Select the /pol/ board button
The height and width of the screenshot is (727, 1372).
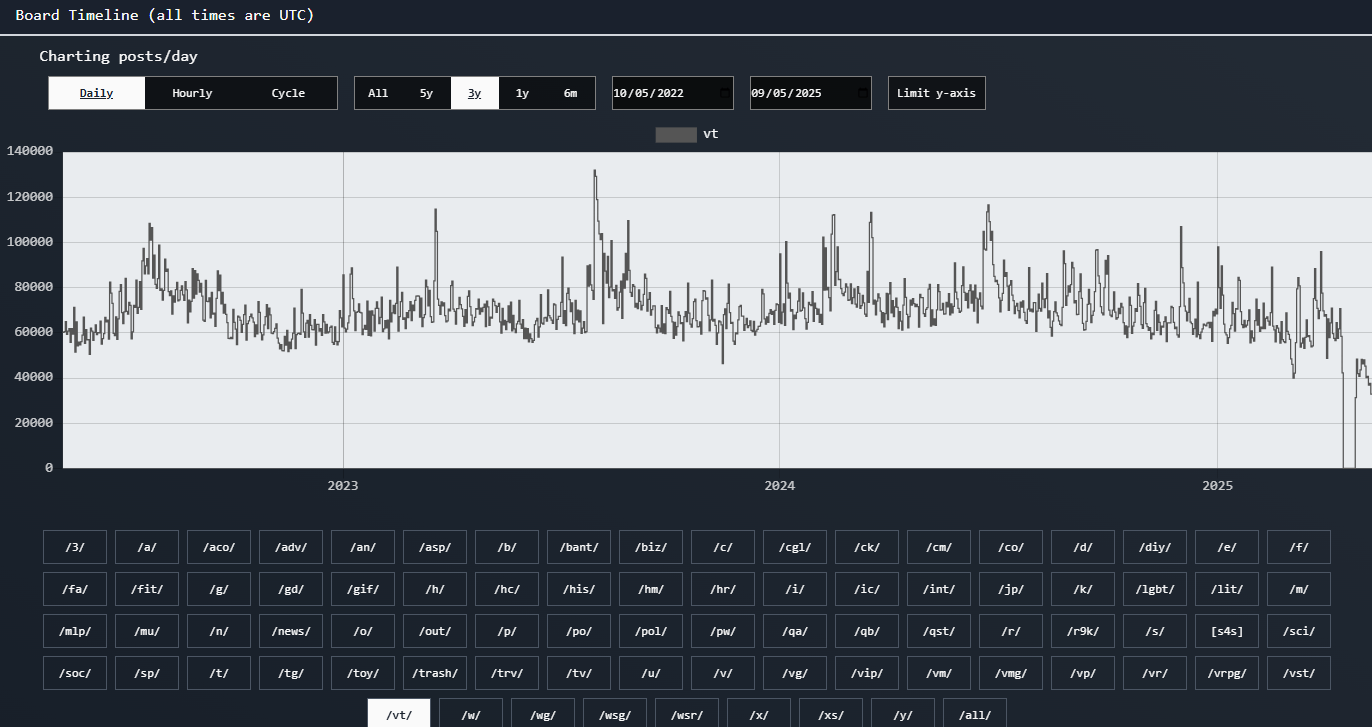pyautogui.click(x=651, y=631)
